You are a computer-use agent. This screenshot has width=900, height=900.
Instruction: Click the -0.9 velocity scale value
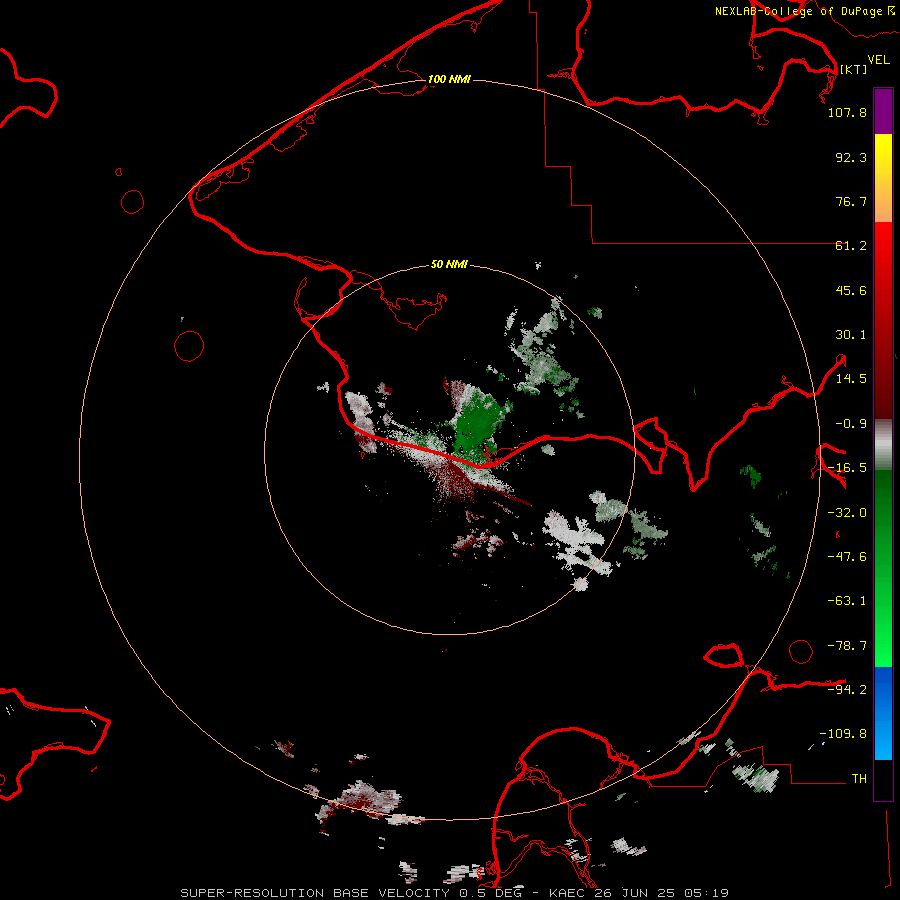pos(851,424)
